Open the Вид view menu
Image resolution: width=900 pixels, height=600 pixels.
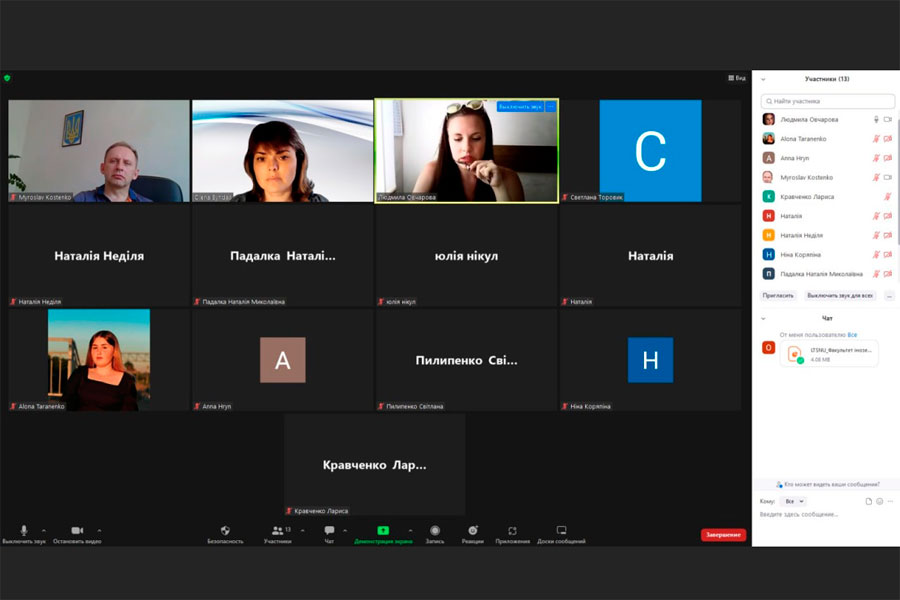point(736,78)
